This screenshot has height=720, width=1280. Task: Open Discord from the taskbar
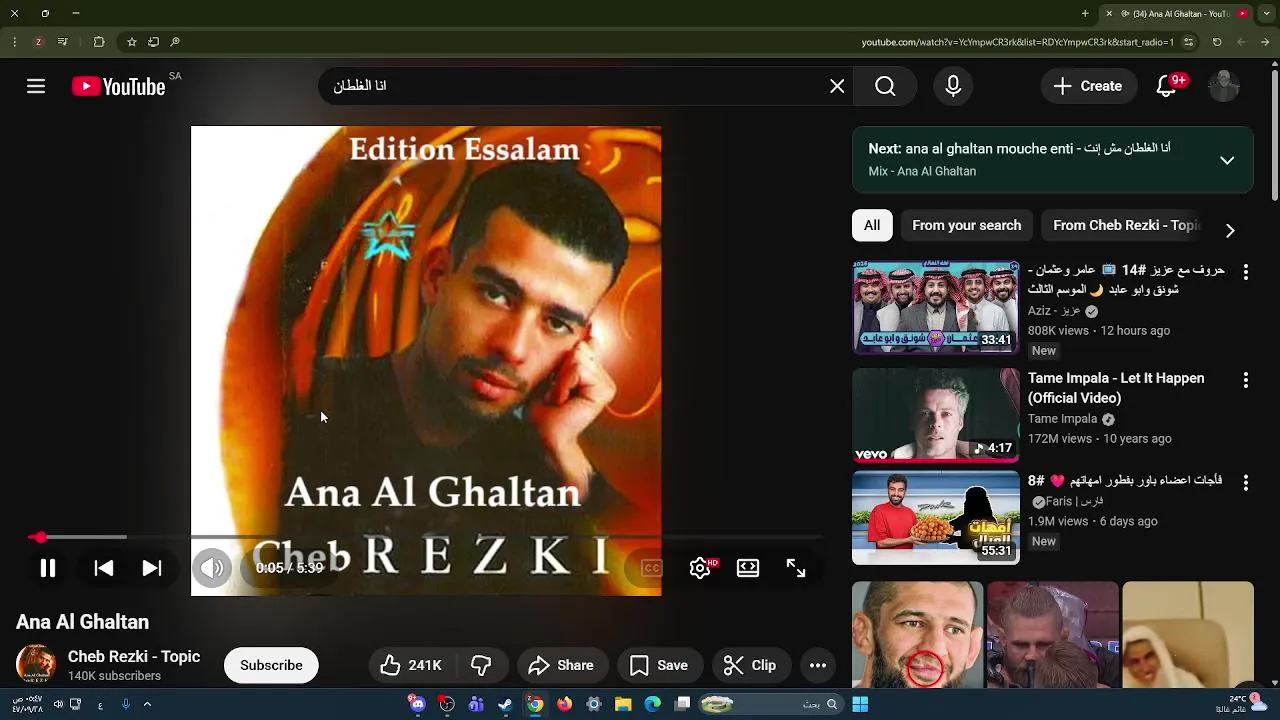418,704
